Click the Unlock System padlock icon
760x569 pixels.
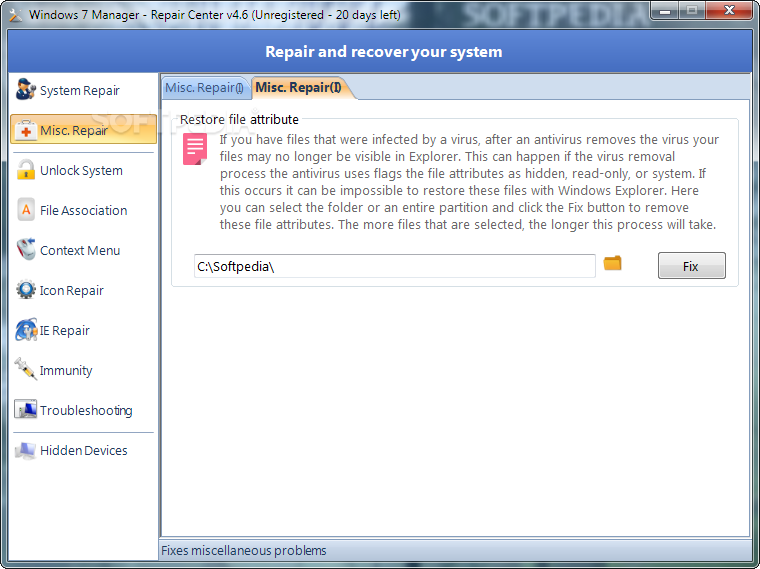(26, 170)
